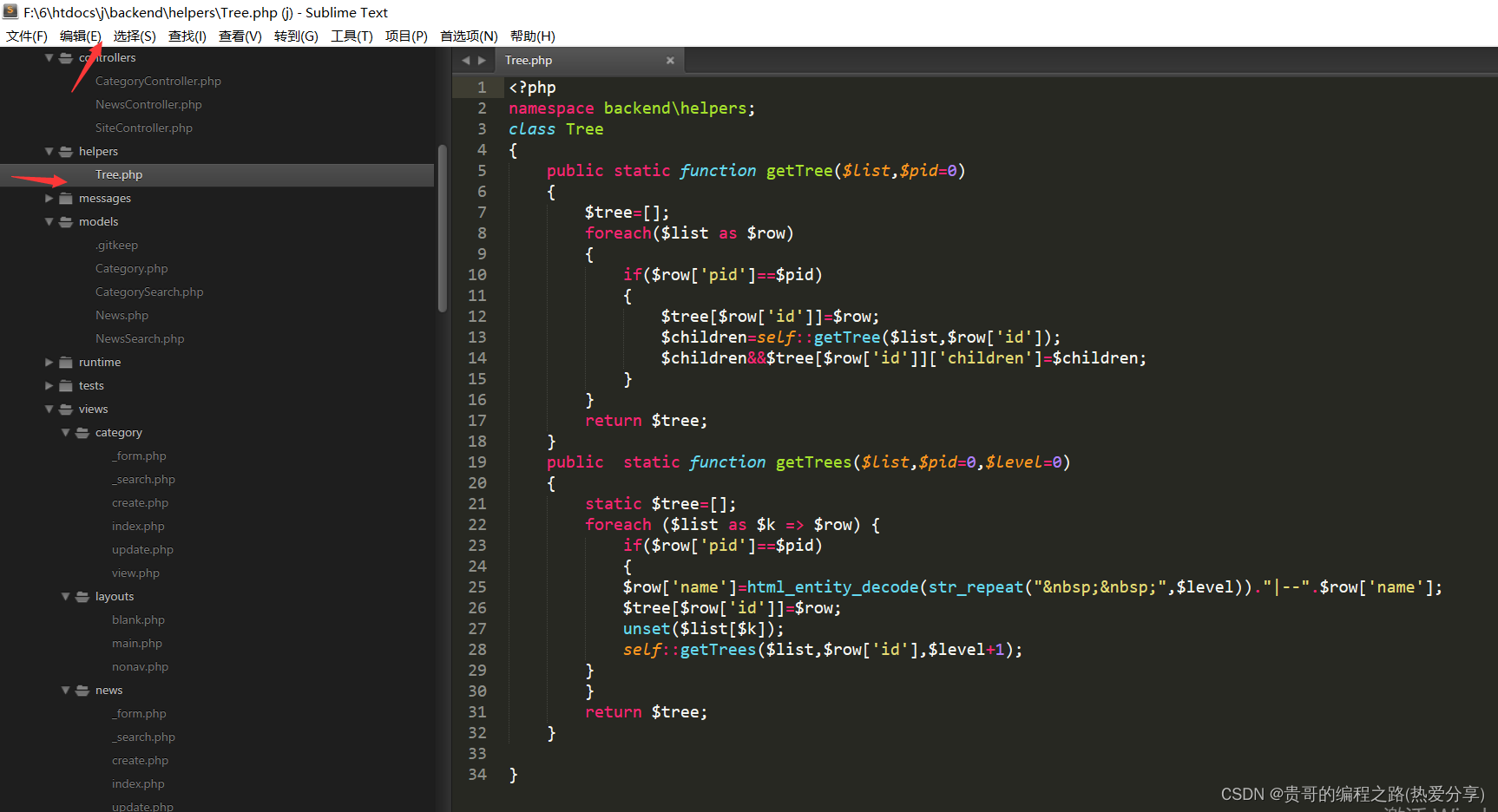Open the 选择(S) menu
Image resolution: width=1498 pixels, height=812 pixels.
point(135,36)
